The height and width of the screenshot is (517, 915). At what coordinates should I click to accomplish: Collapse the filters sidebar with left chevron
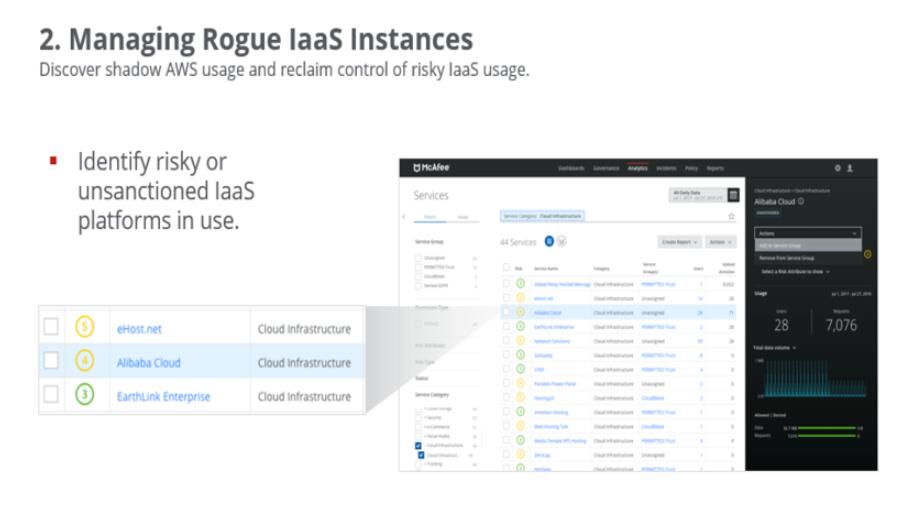pyautogui.click(x=404, y=217)
